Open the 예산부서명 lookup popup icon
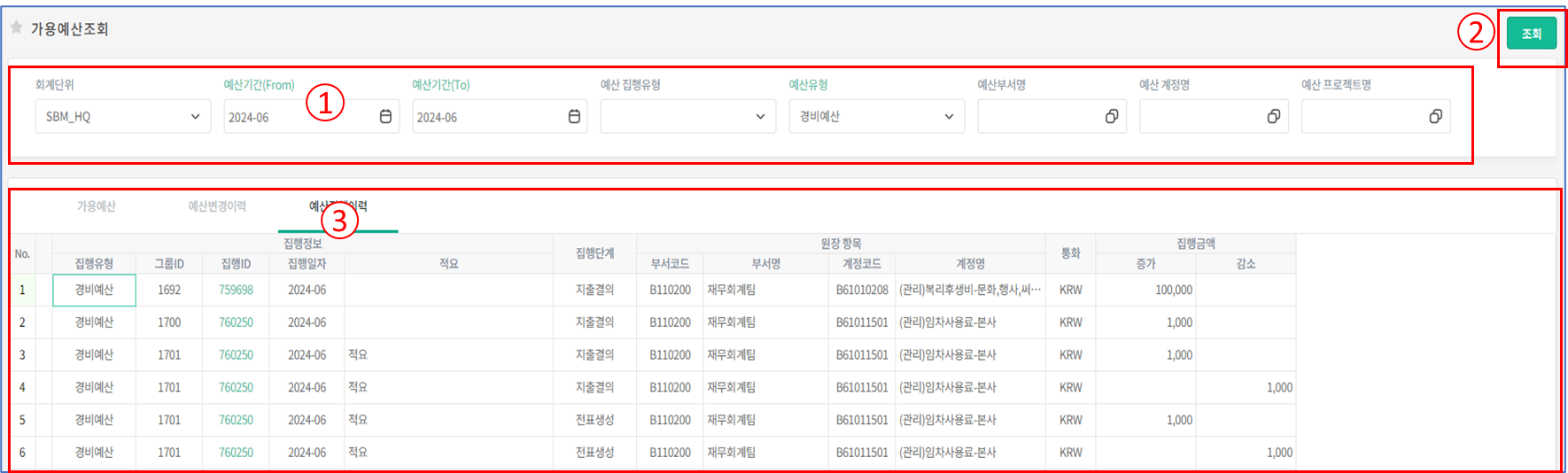Screen dimensions: 1568x473 (1111, 117)
